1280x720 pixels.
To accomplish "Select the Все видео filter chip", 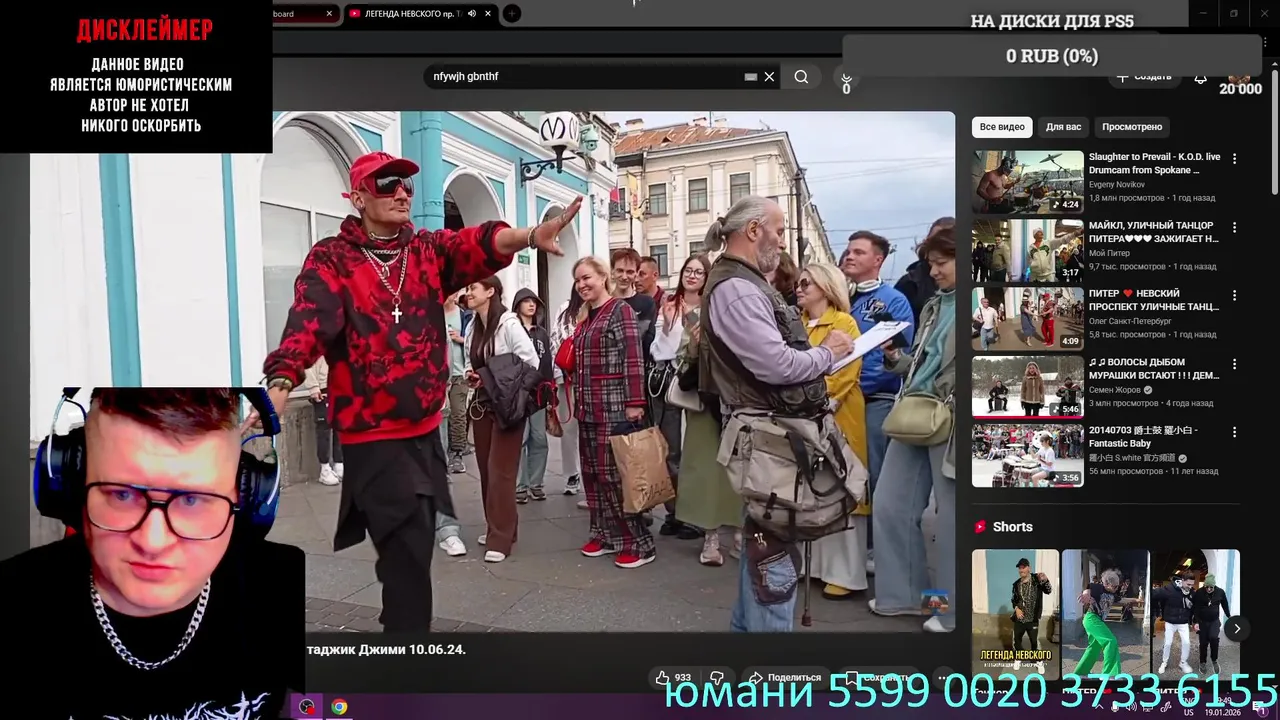I will pyautogui.click(x=1002, y=127).
